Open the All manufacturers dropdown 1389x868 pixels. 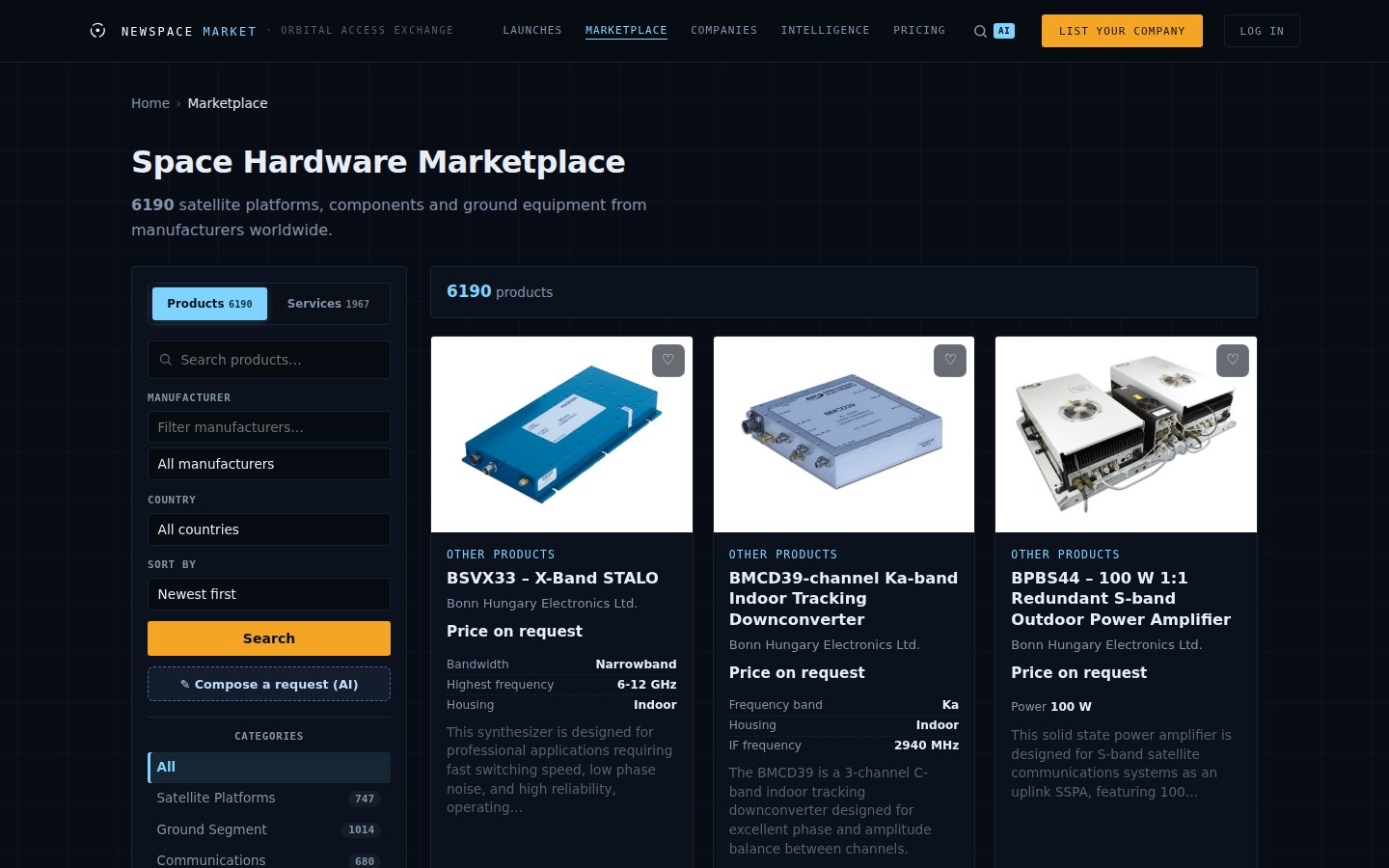pyautogui.click(x=269, y=464)
